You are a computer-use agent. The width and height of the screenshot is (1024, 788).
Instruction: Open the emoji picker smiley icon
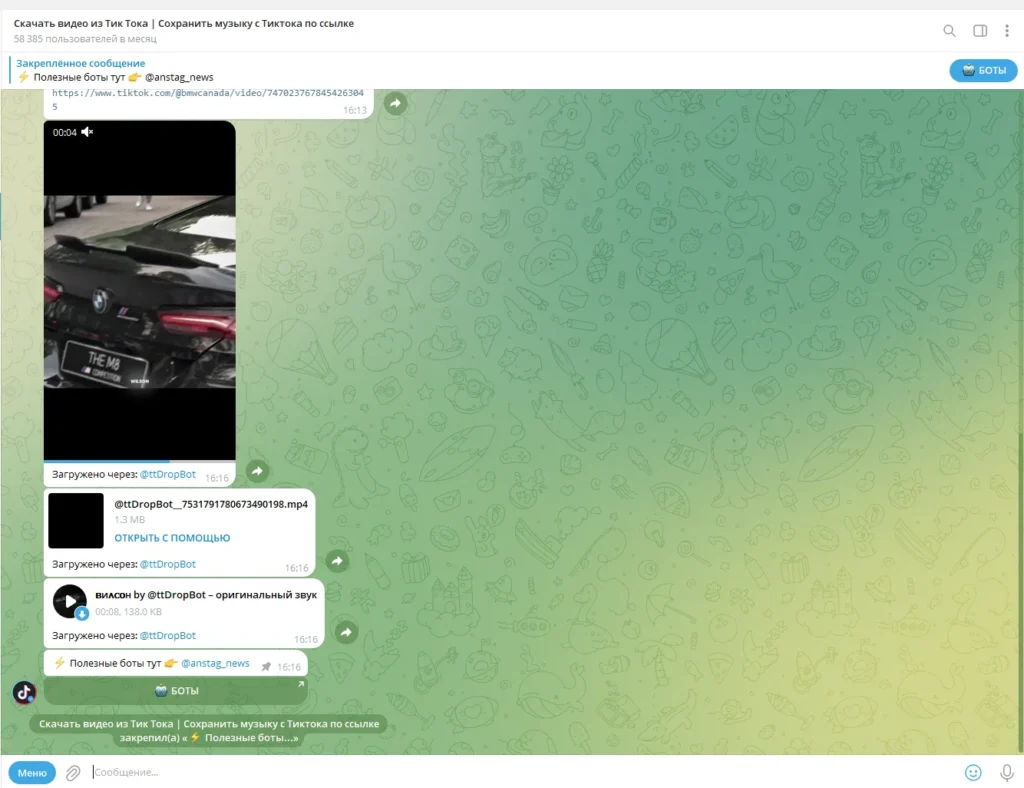973,773
